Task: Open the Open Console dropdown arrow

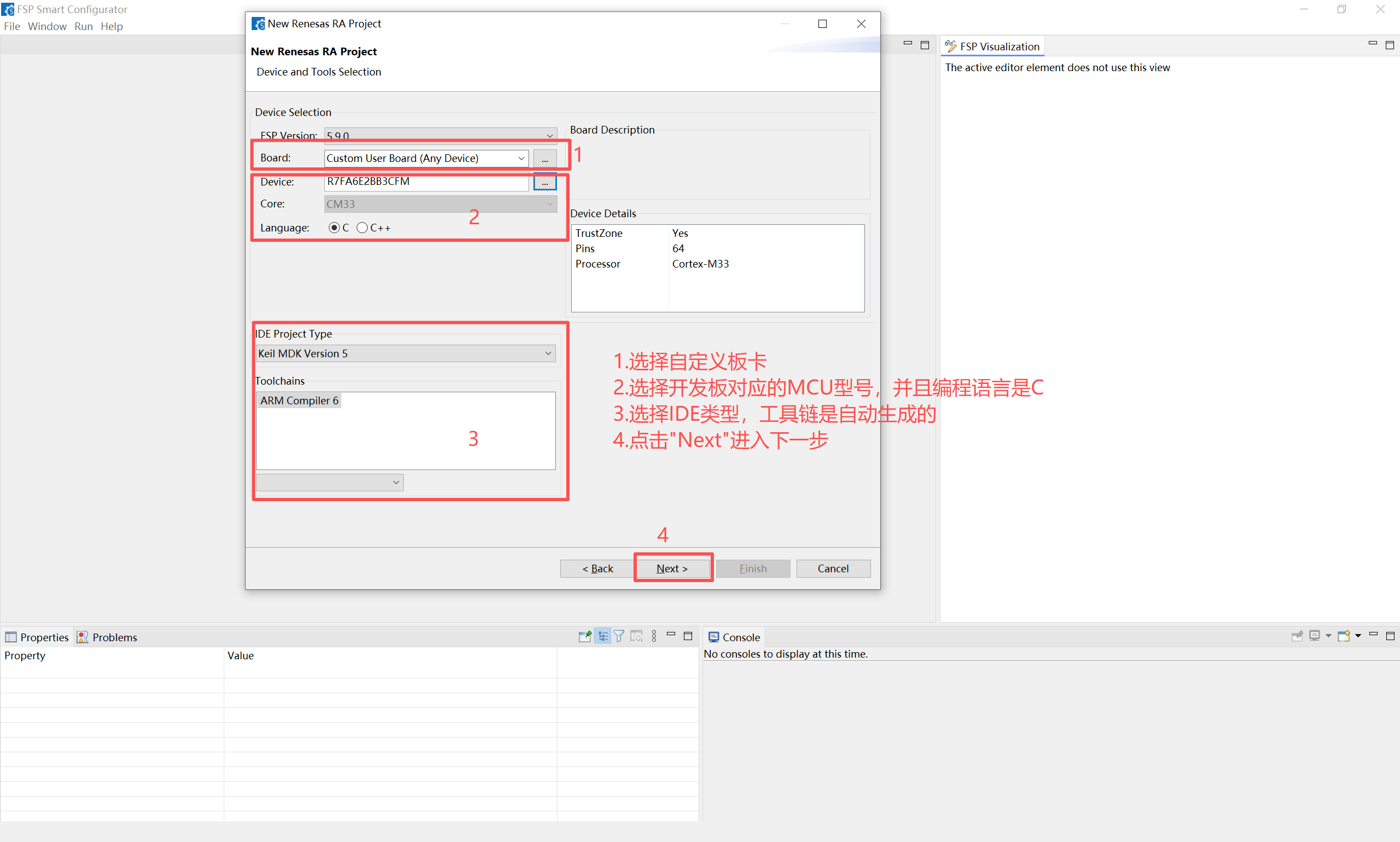Action: click(1358, 637)
